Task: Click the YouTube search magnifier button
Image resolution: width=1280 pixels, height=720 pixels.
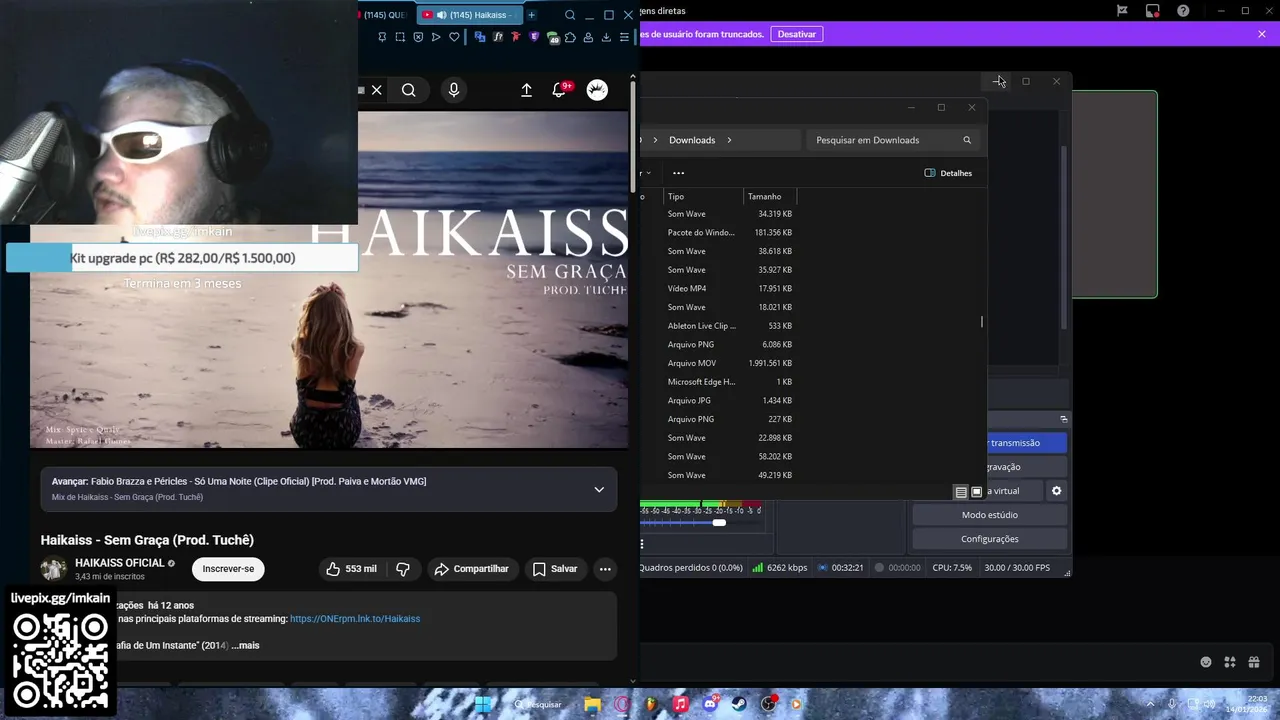Action: (409, 90)
